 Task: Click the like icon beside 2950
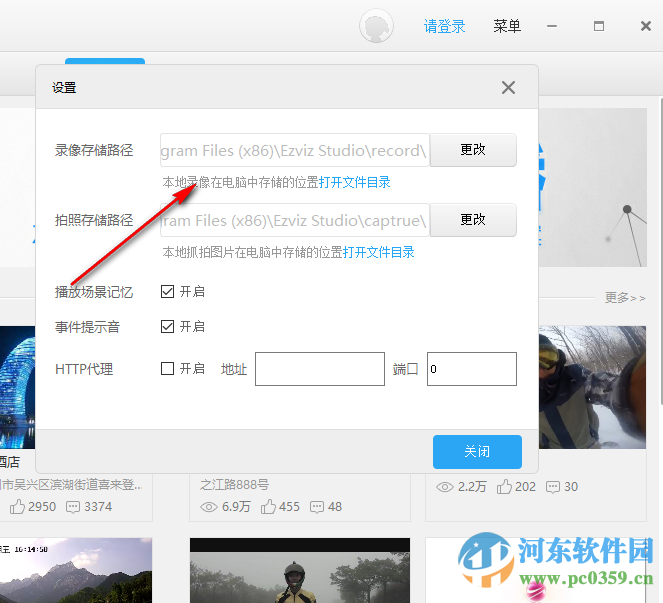click(17, 506)
